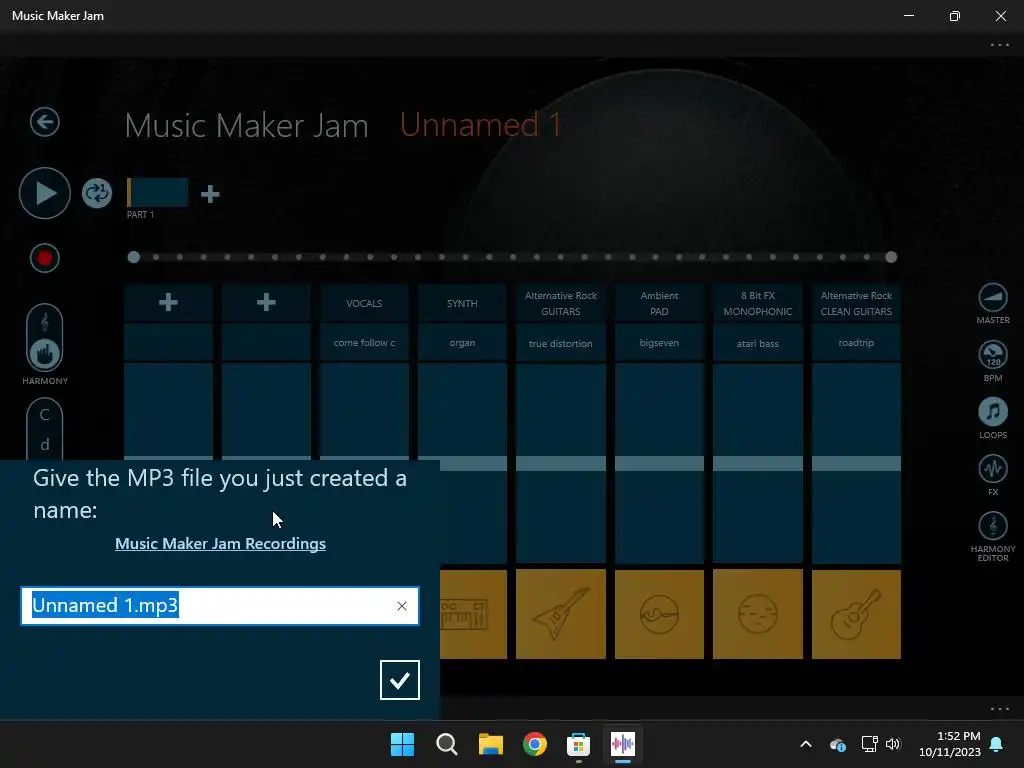Open 'come follow c' loop selector

pyautogui.click(x=364, y=343)
